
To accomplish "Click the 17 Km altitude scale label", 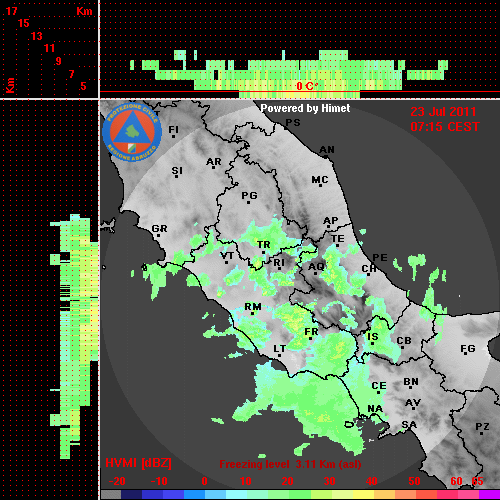I will (11, 11).
